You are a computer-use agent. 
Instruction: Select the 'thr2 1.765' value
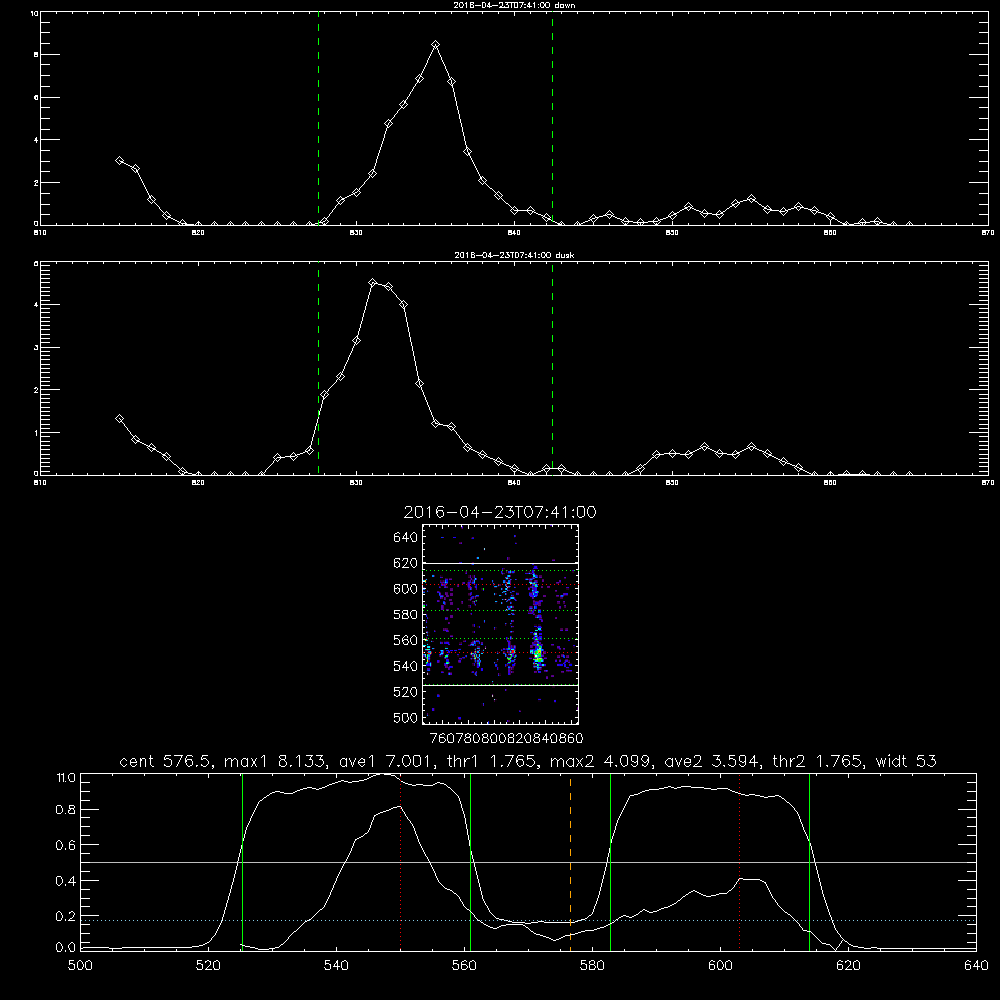[x=818, y=761]
